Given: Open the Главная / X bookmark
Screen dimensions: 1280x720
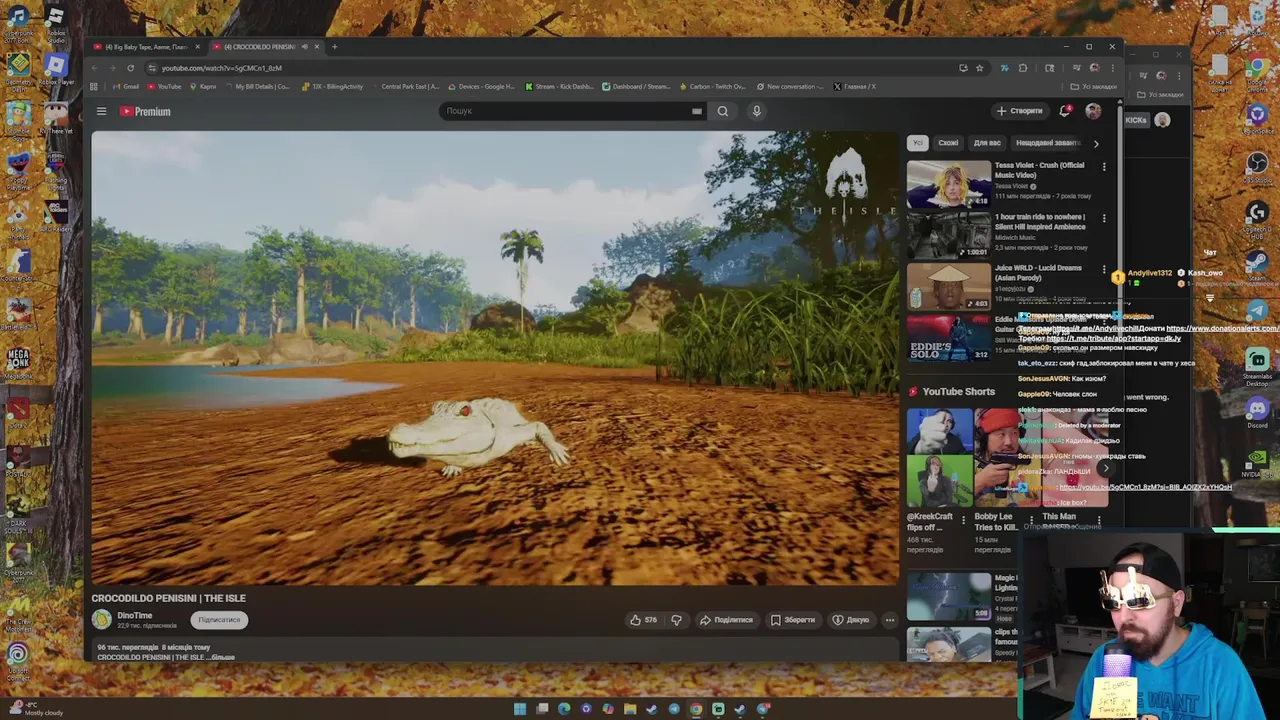Looking at the screenshot, I should click(x=855, y=87).
